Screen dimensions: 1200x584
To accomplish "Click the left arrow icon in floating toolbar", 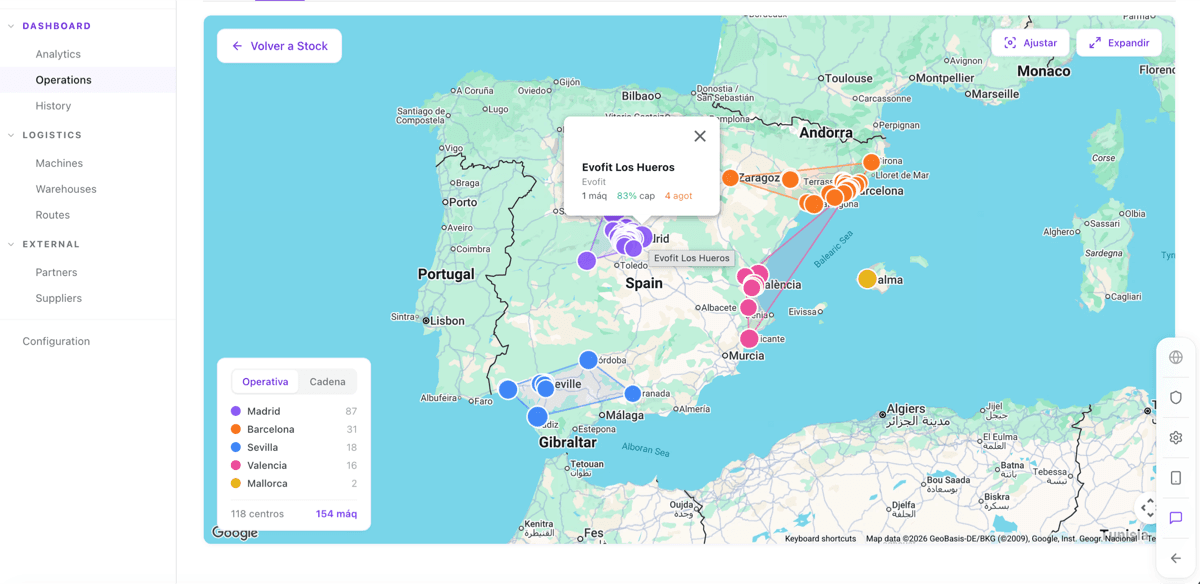I will (x=1176, y=558).
